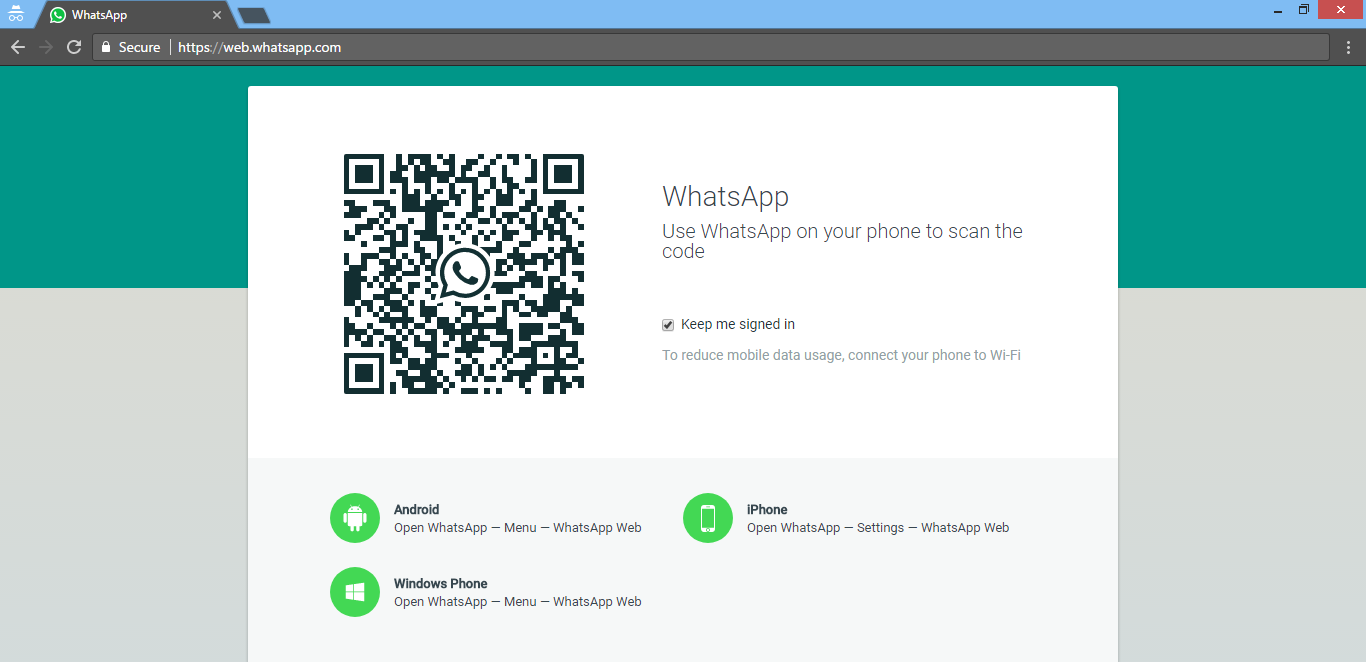Click the WhatsApp logo inside QR code
Screen dimensions: 1366x662
point(464,273)
